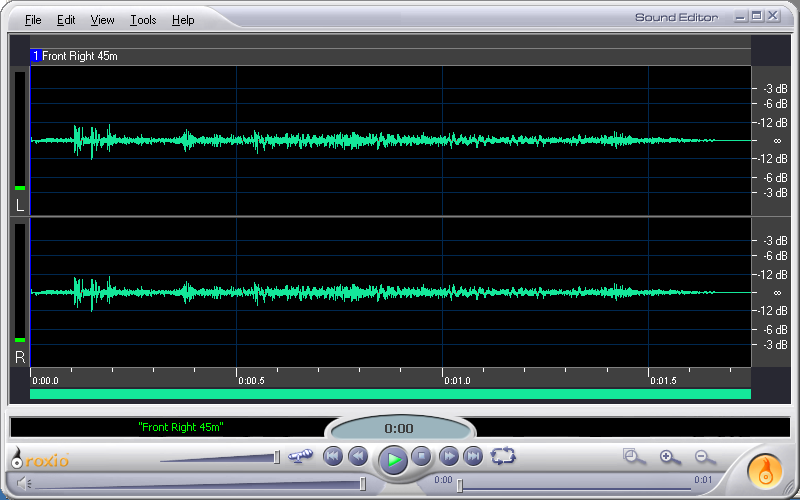Click the playback position slider handle

pyautogui.click(x=459, y=486)
